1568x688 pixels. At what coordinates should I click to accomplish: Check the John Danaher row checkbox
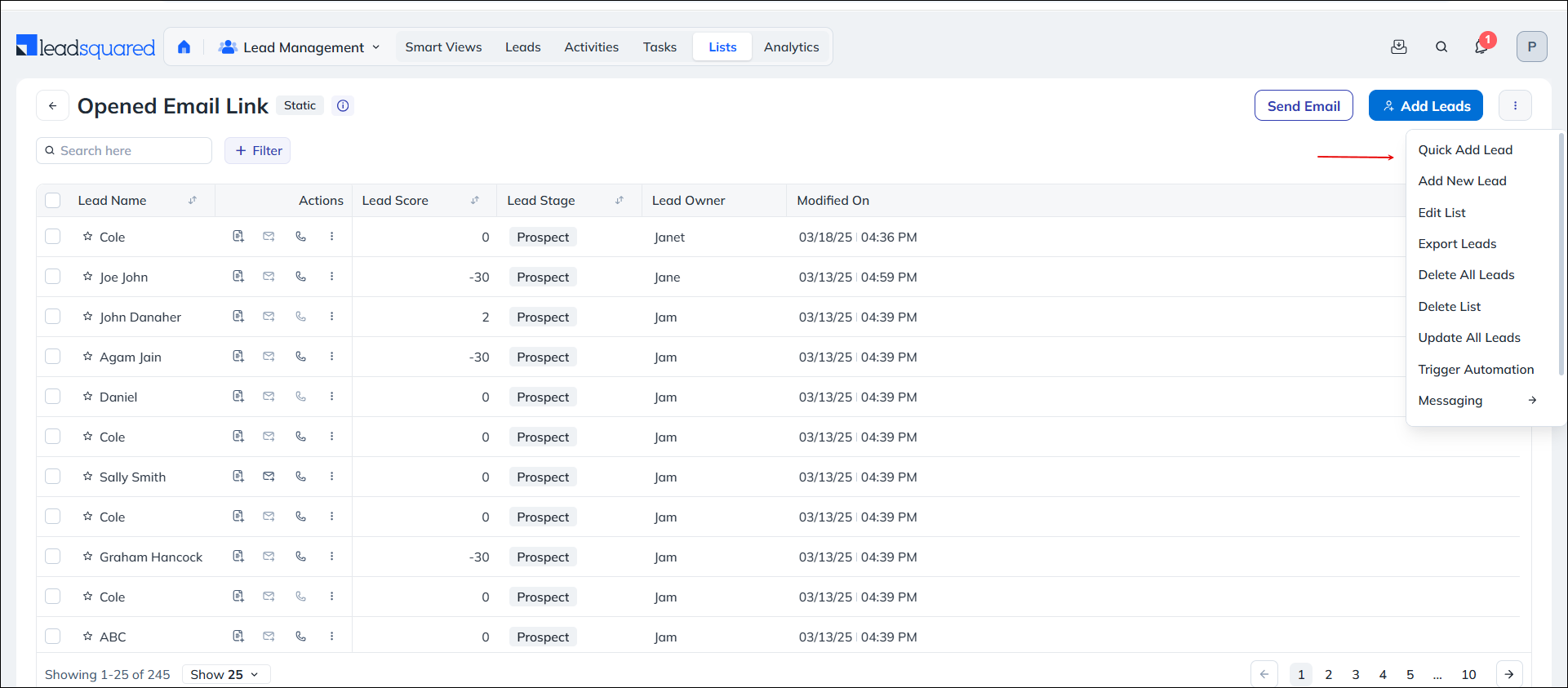53,317
